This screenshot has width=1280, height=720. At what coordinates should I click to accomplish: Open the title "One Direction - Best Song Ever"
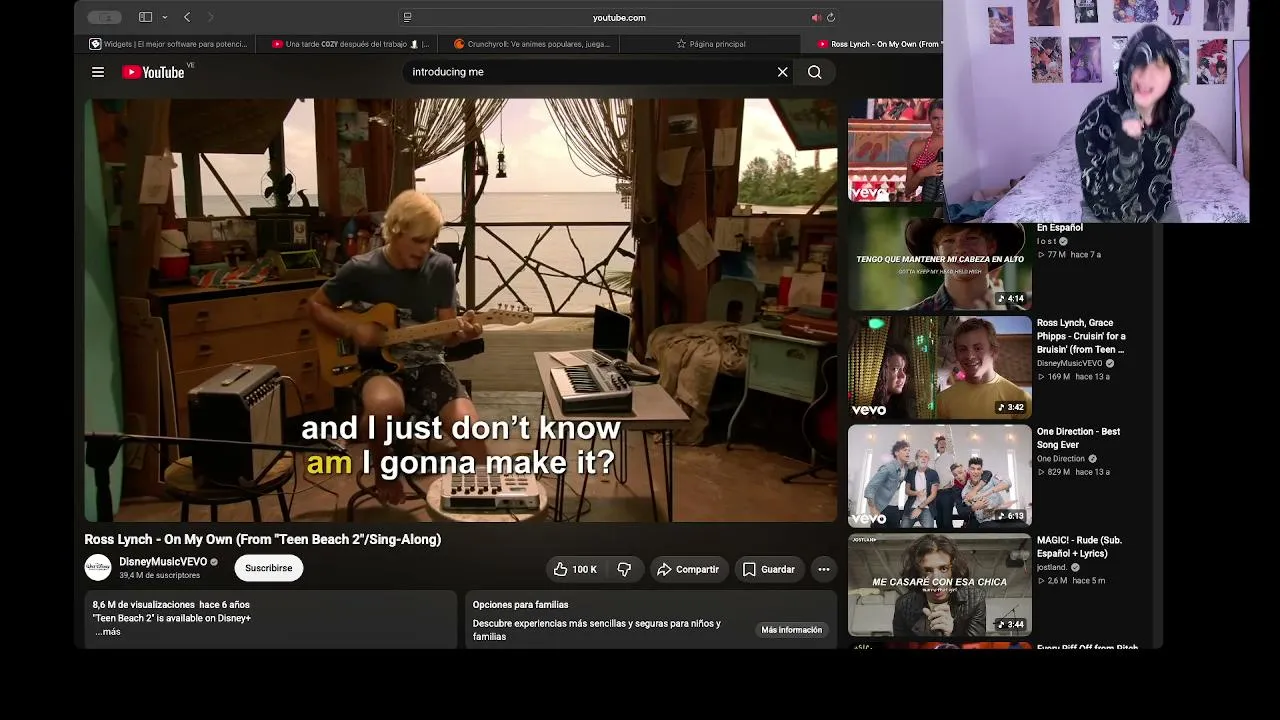[x=1078, y=438]
